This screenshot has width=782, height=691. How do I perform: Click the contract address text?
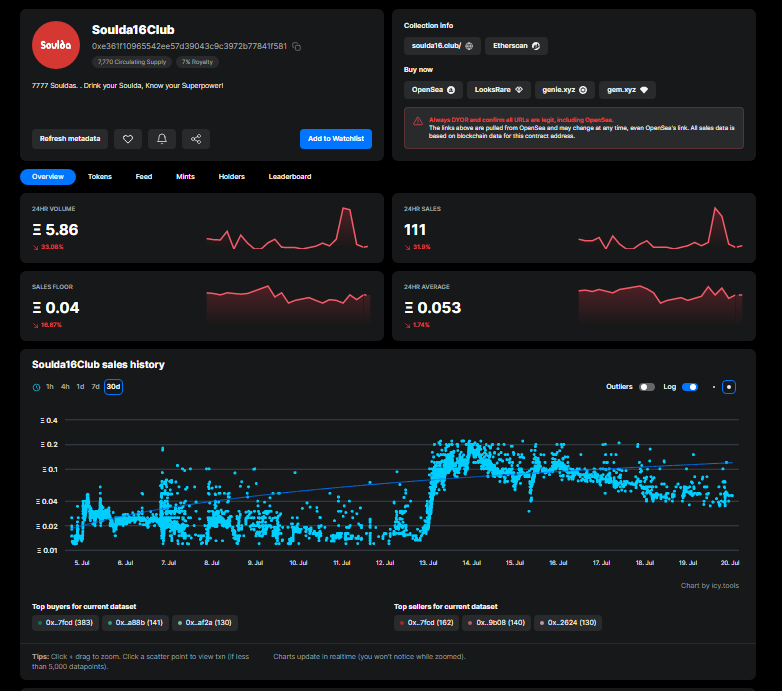pyautogui.click(x=190, y=46)
